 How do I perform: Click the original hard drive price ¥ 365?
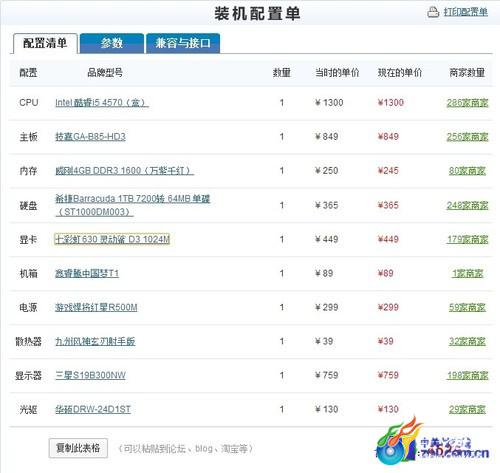[327, 205]
